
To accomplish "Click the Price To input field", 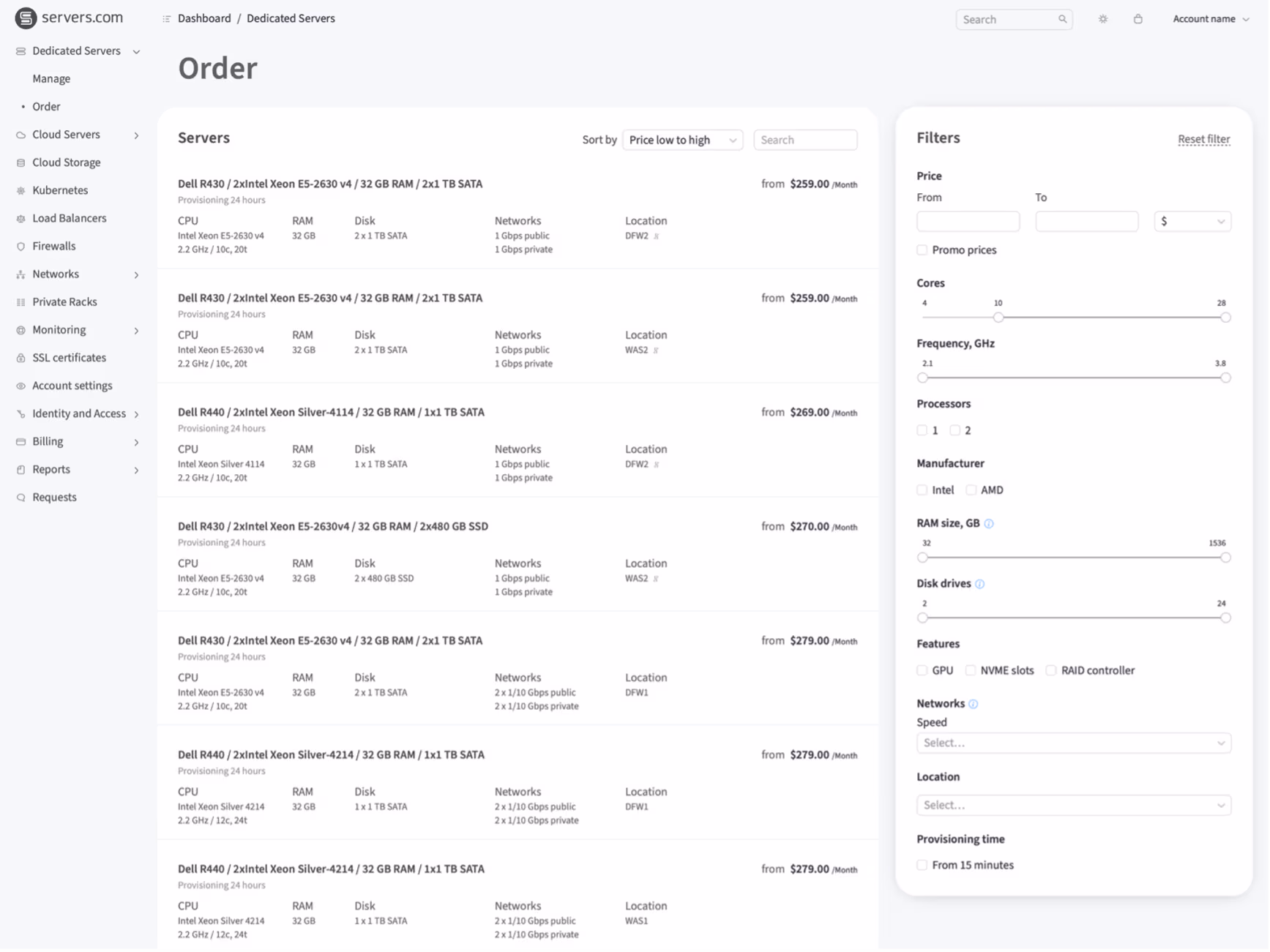I will coord(1086,222).
